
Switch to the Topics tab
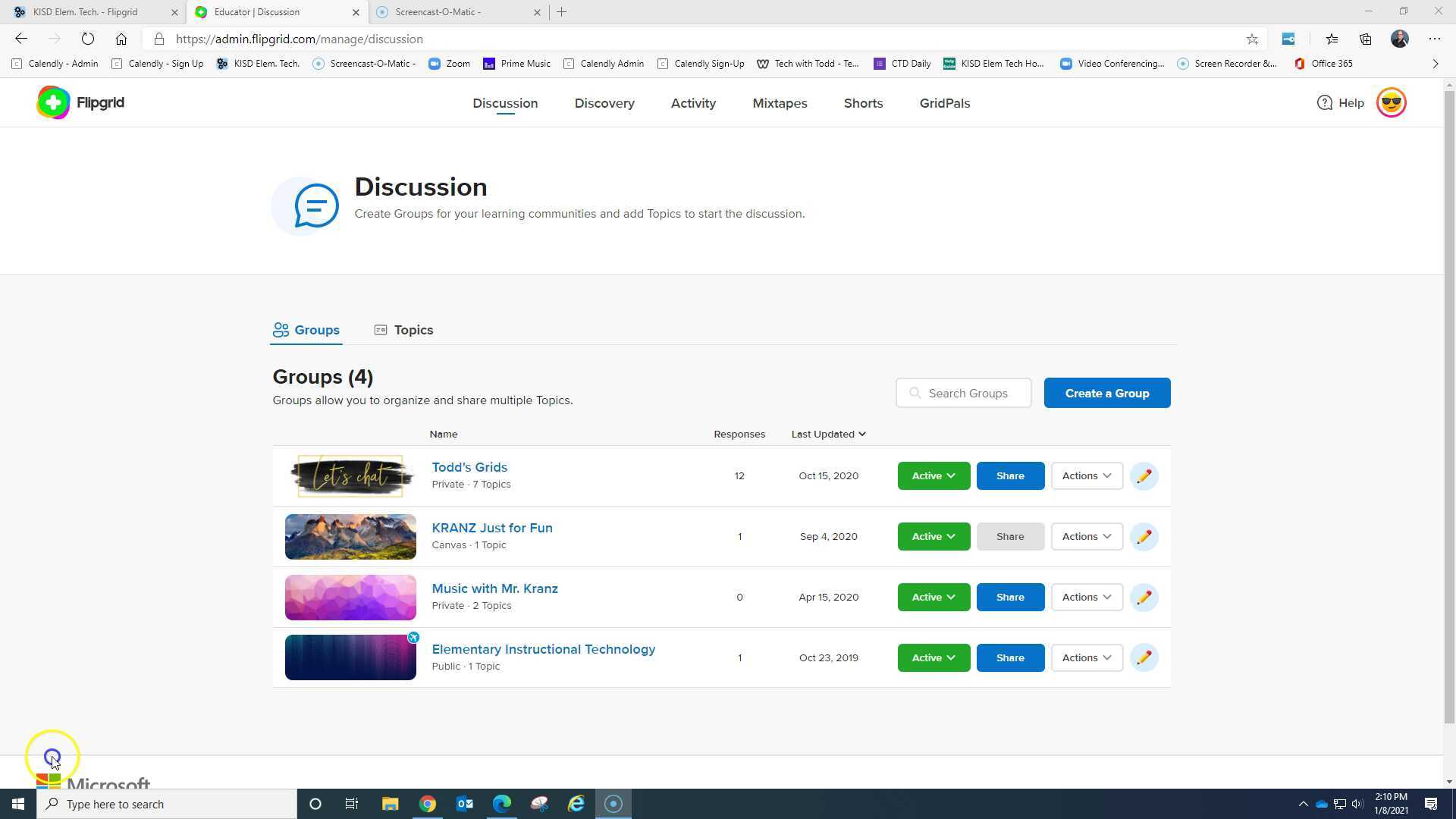click(x=403, y=330)
